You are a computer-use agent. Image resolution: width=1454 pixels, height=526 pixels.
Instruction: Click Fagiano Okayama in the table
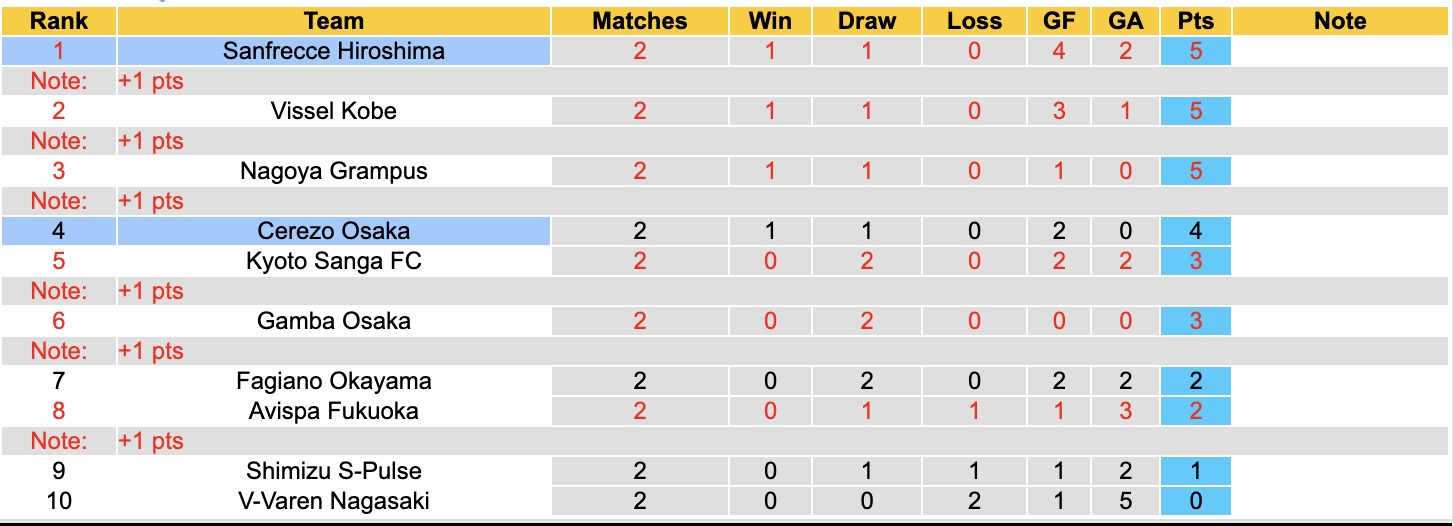(x=333, y=381)
